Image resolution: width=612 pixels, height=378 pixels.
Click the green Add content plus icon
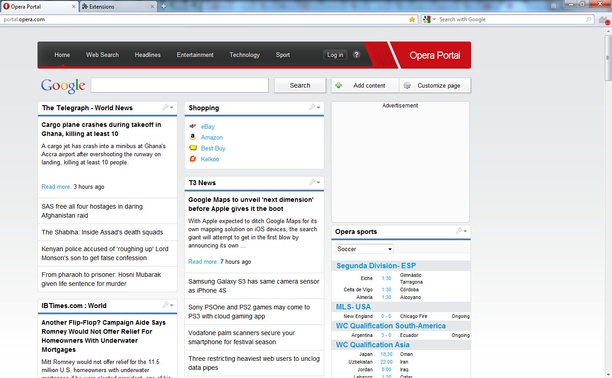[x=338, y=85]
